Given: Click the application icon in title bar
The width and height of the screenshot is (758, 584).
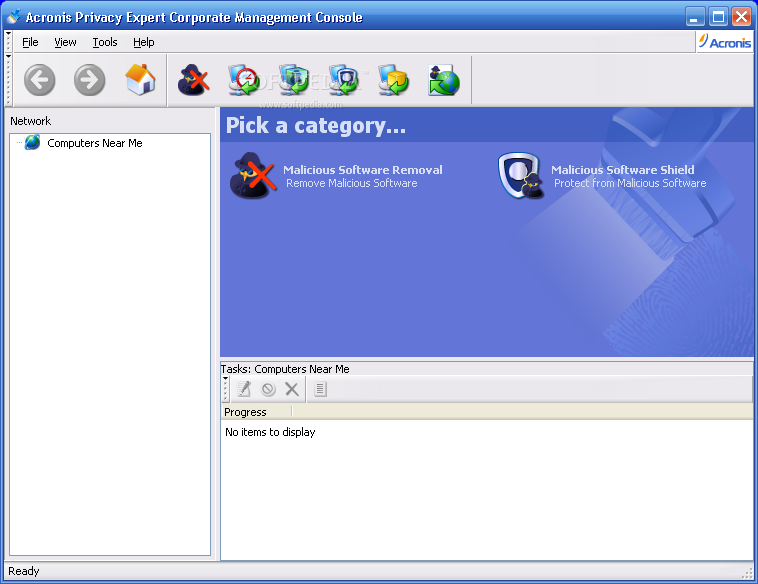Looking at the screenshot, I should (14, 17).
